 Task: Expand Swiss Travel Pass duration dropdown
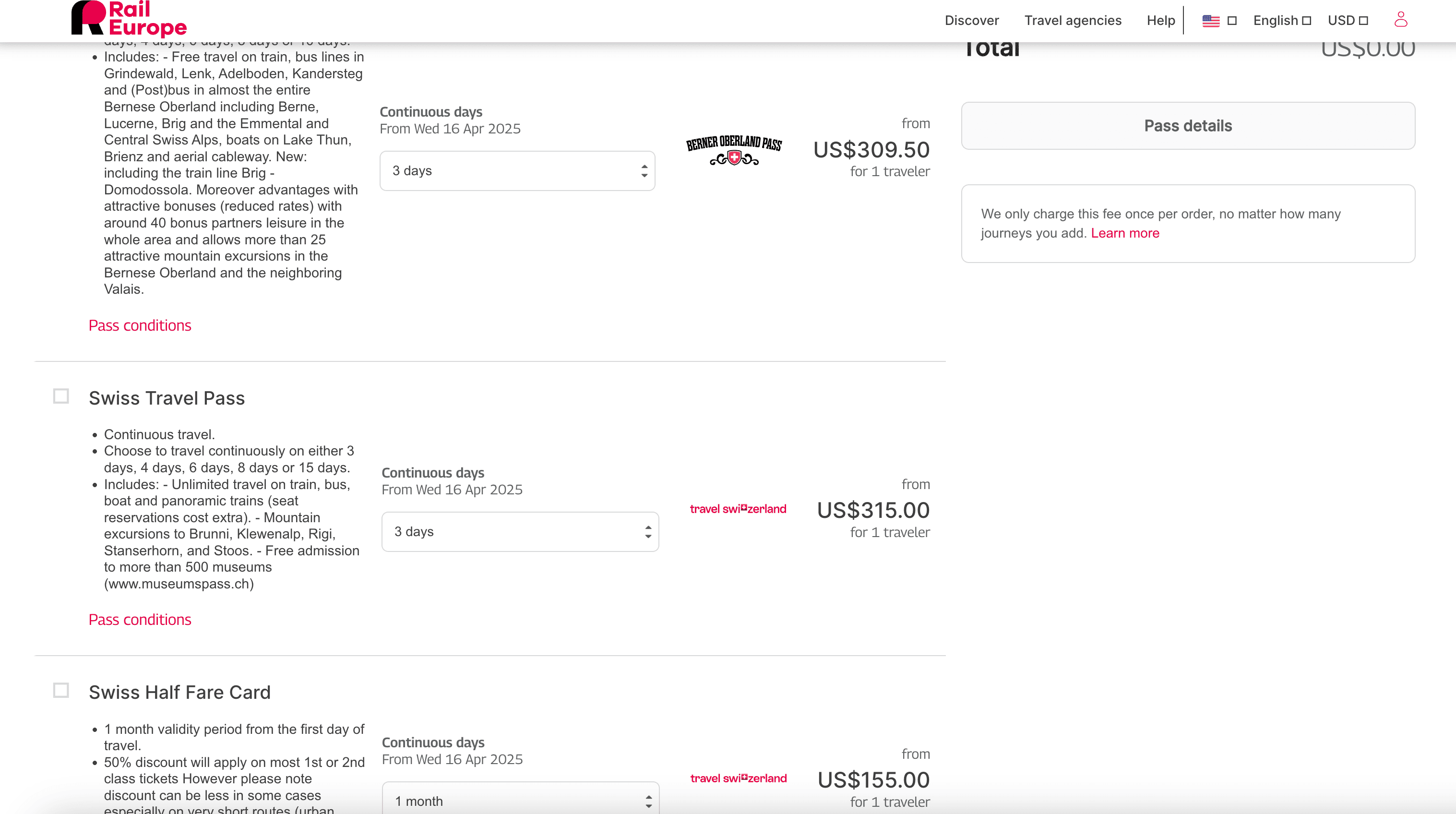(x=520, y=531)
